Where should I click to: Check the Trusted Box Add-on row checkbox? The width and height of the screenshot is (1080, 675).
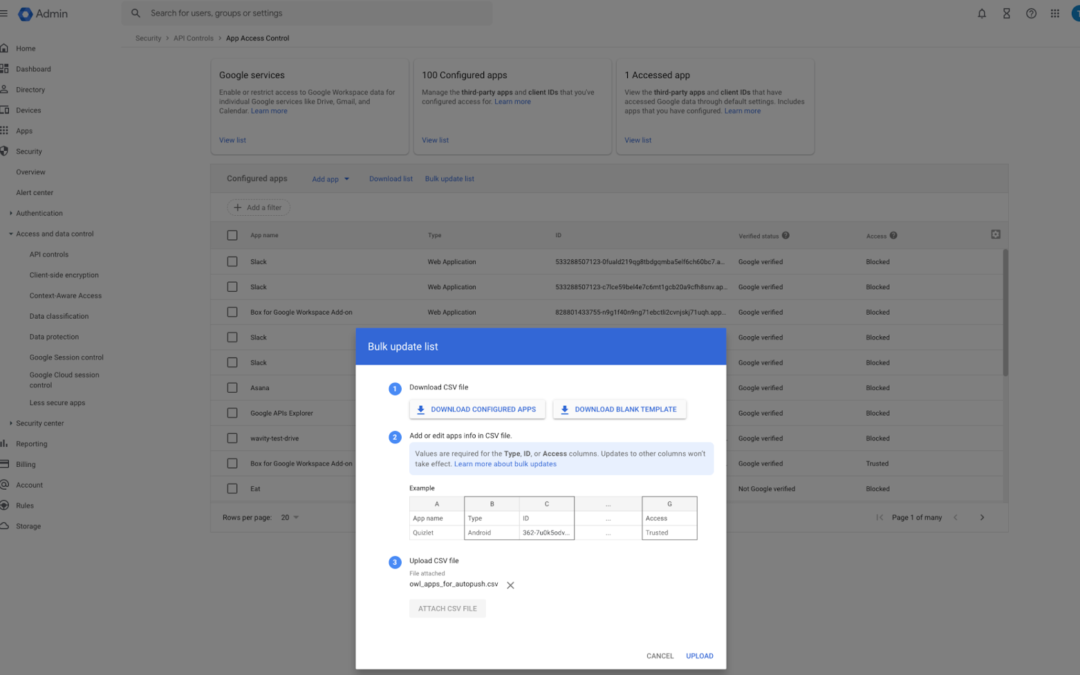(x=232, y=464)
